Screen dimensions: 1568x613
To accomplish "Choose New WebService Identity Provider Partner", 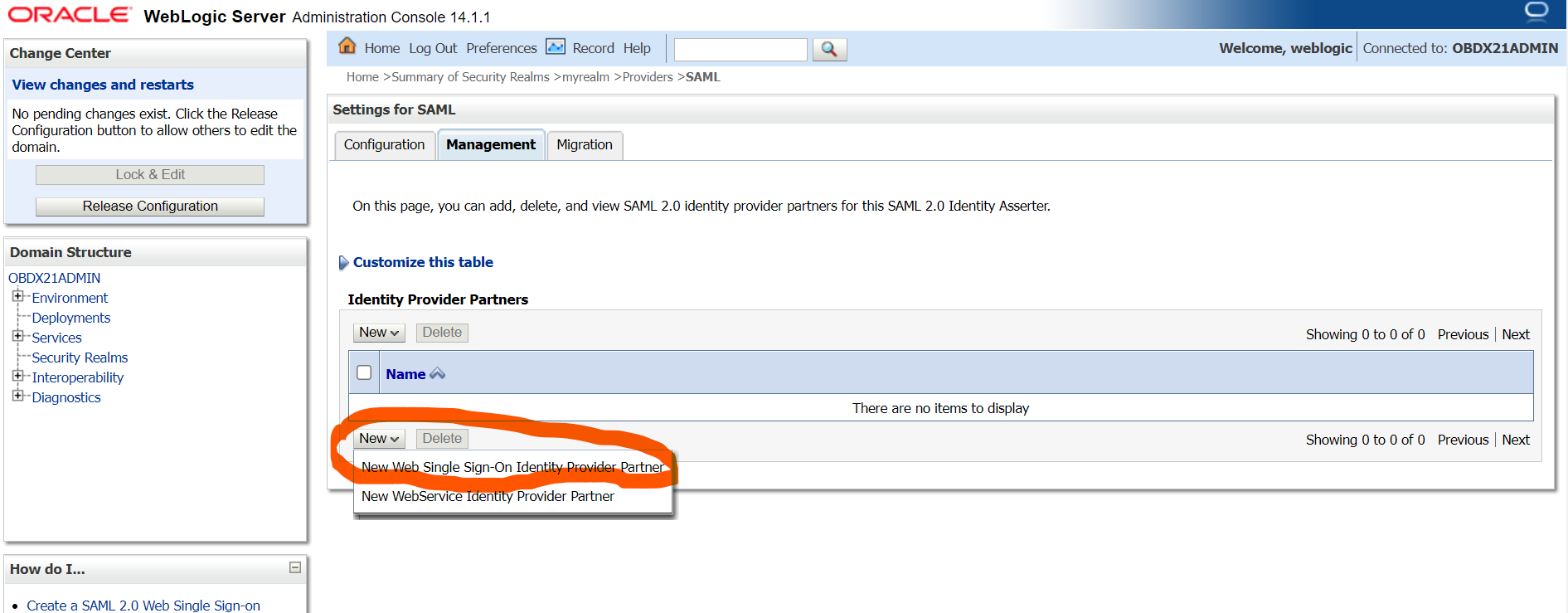I will coord(488,496).
